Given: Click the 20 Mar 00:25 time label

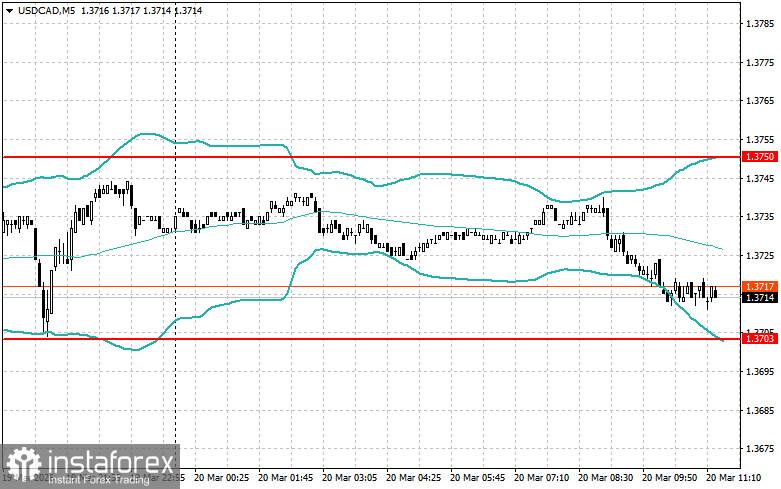Looking at the screenshot, I should coord(222,478).
